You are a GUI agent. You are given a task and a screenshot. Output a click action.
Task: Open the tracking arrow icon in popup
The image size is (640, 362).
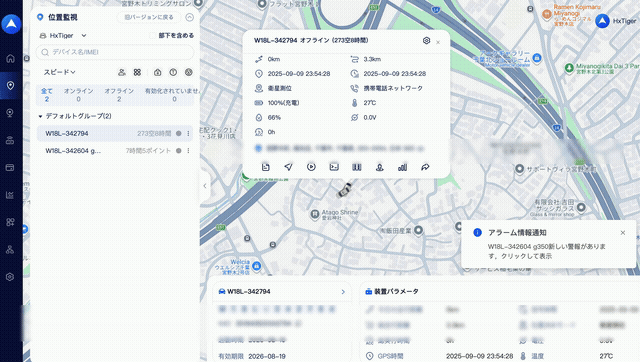[289, 167]
